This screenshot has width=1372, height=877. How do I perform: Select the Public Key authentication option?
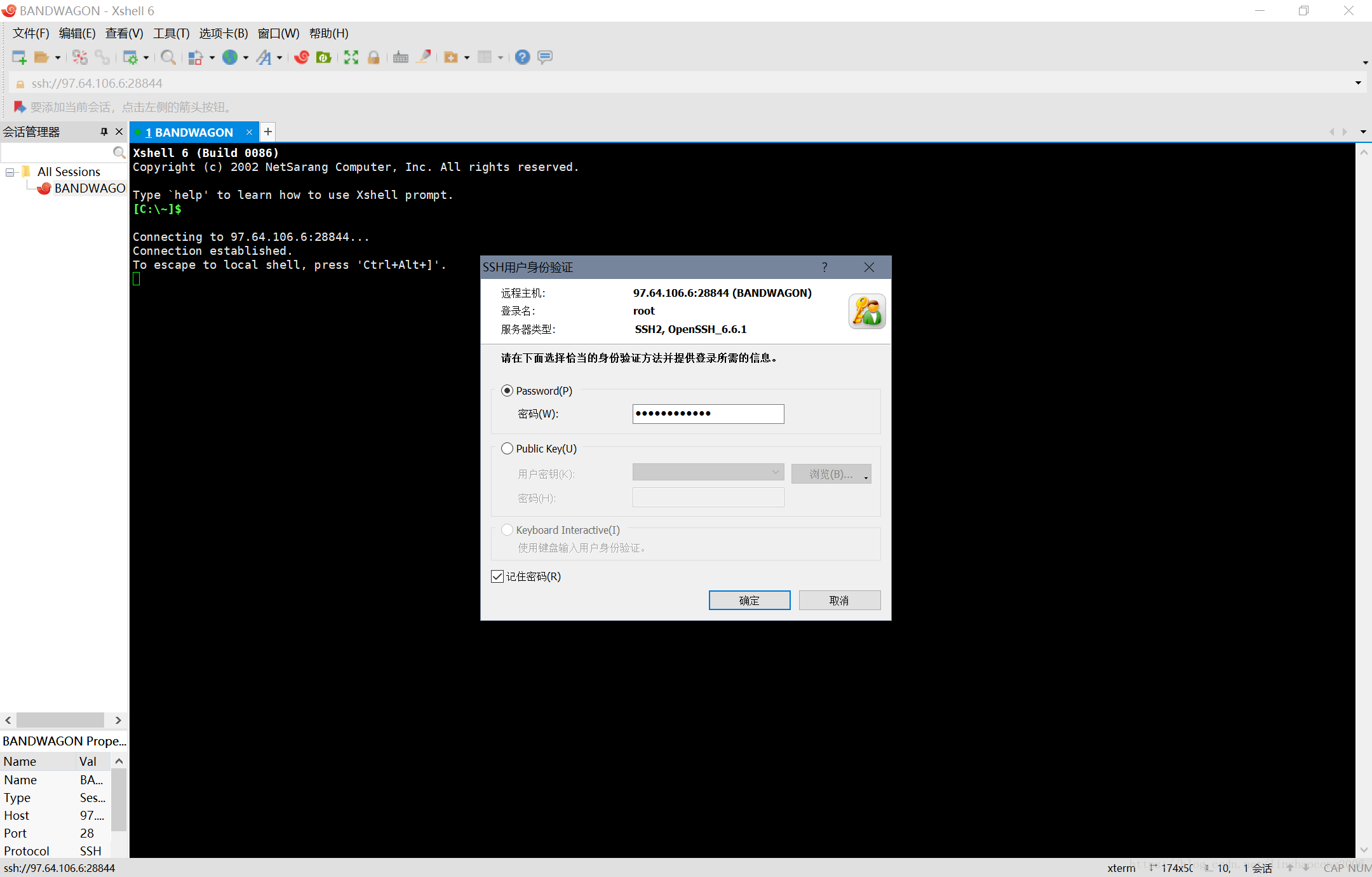click(507, 449)
